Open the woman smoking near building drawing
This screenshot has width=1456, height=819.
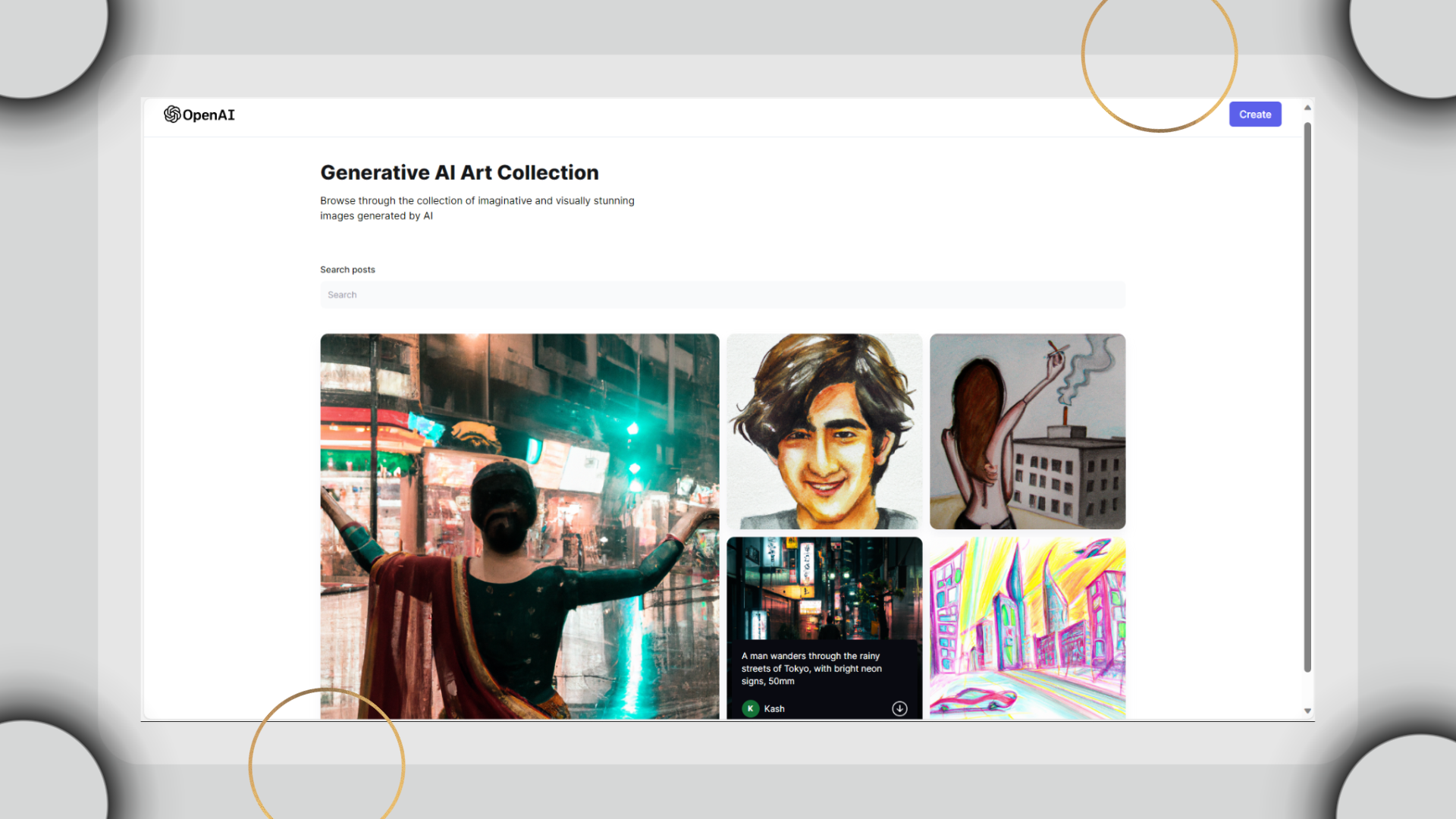point(1028,431)
